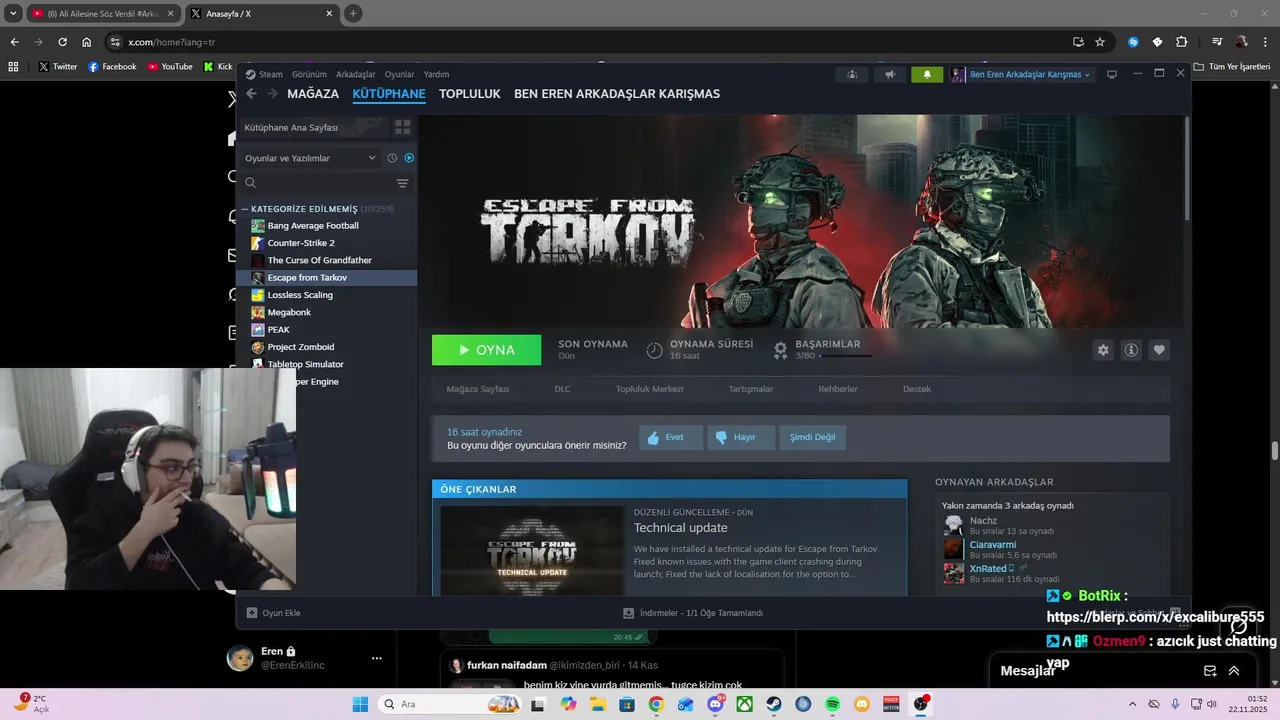Open Tartışmalar link
1280x720 pixels.
pos(751,389)
